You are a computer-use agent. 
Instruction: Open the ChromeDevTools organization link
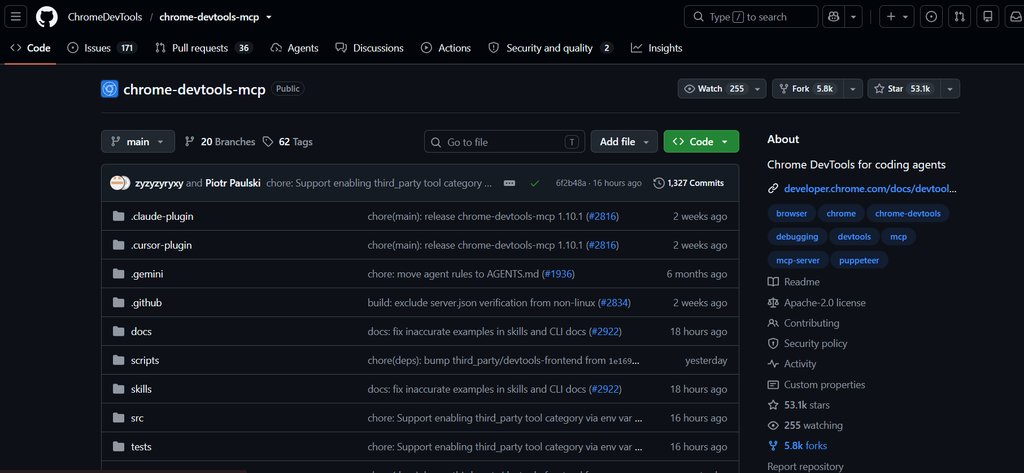(x=104, y=18)
